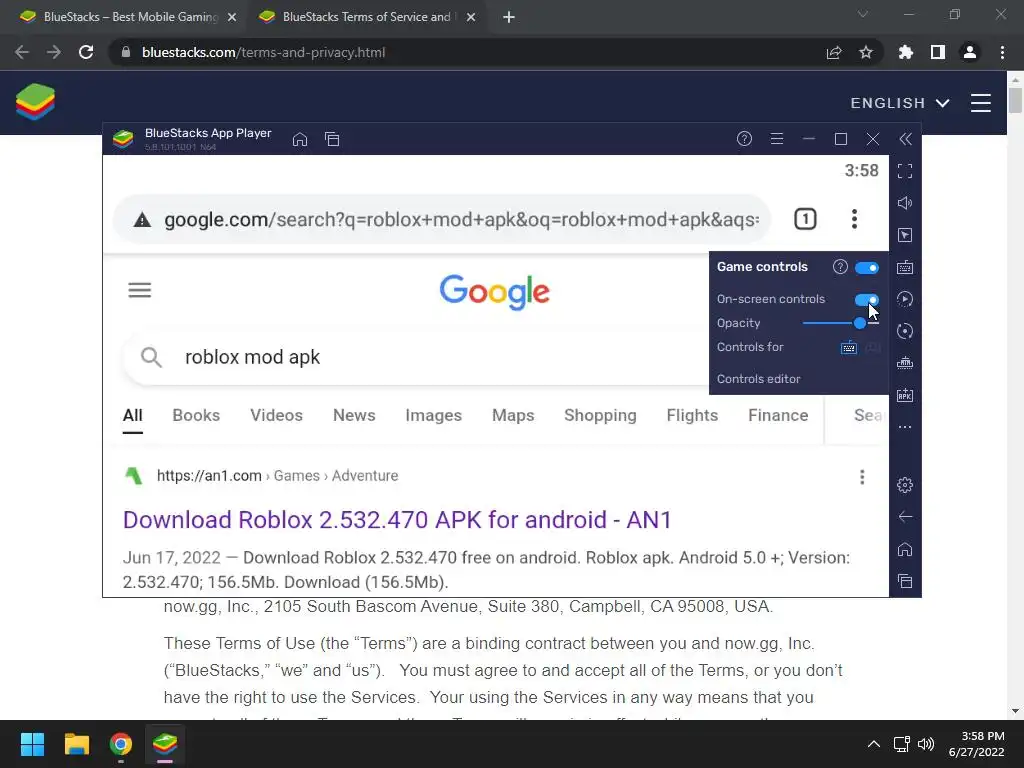
Task: Switch to Shopping search tab
Action: [x=600, y=415]
